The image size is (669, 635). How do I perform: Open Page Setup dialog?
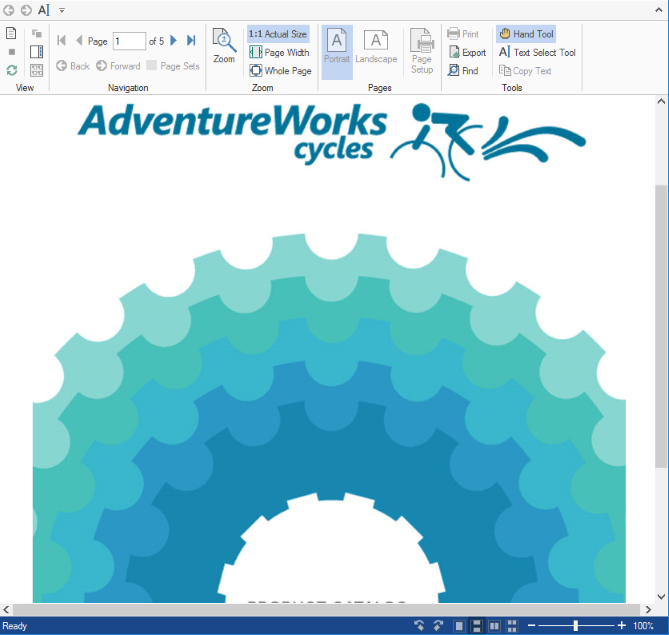(x=422, y=51)
